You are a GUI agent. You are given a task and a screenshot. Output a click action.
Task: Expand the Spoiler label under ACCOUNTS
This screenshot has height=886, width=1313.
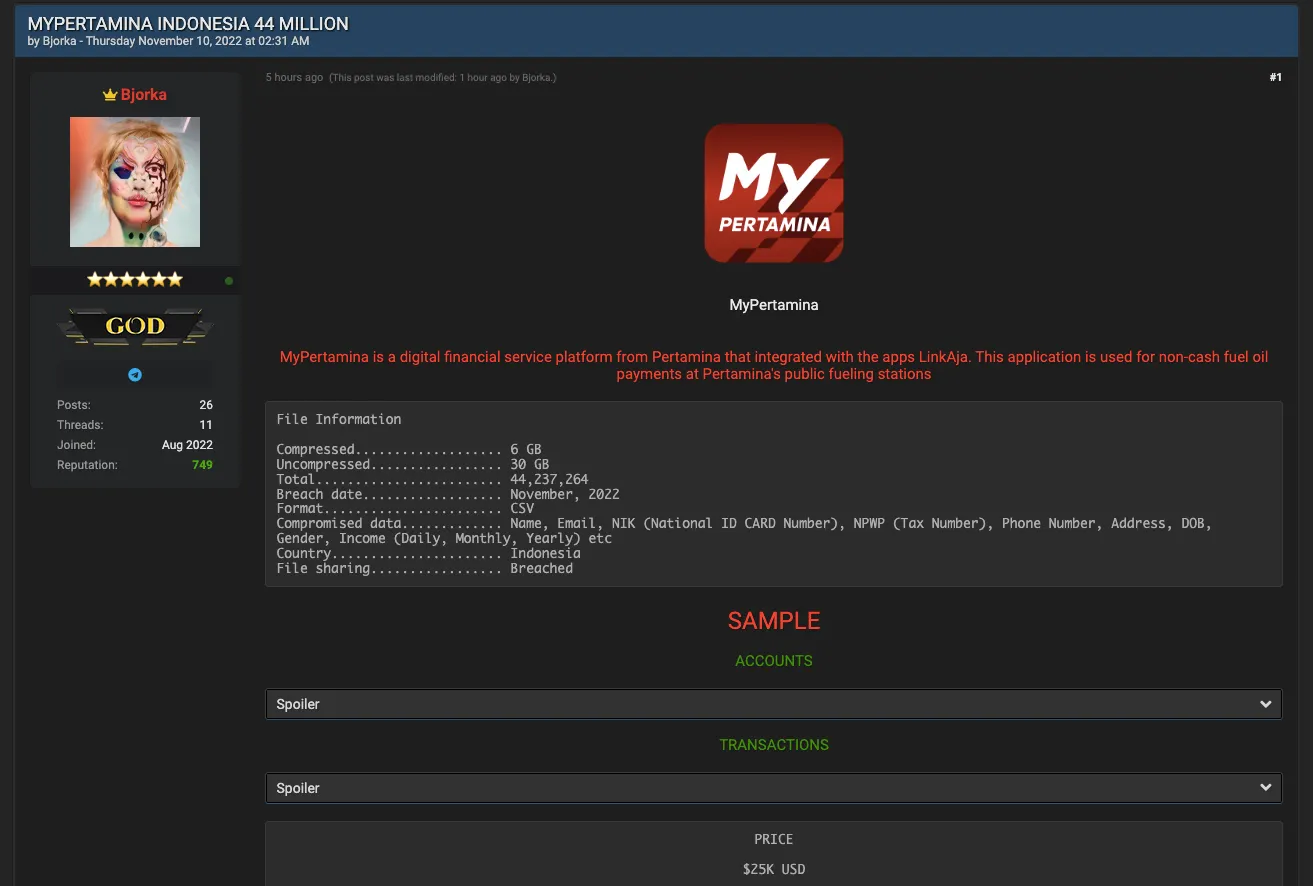point(298,704)
